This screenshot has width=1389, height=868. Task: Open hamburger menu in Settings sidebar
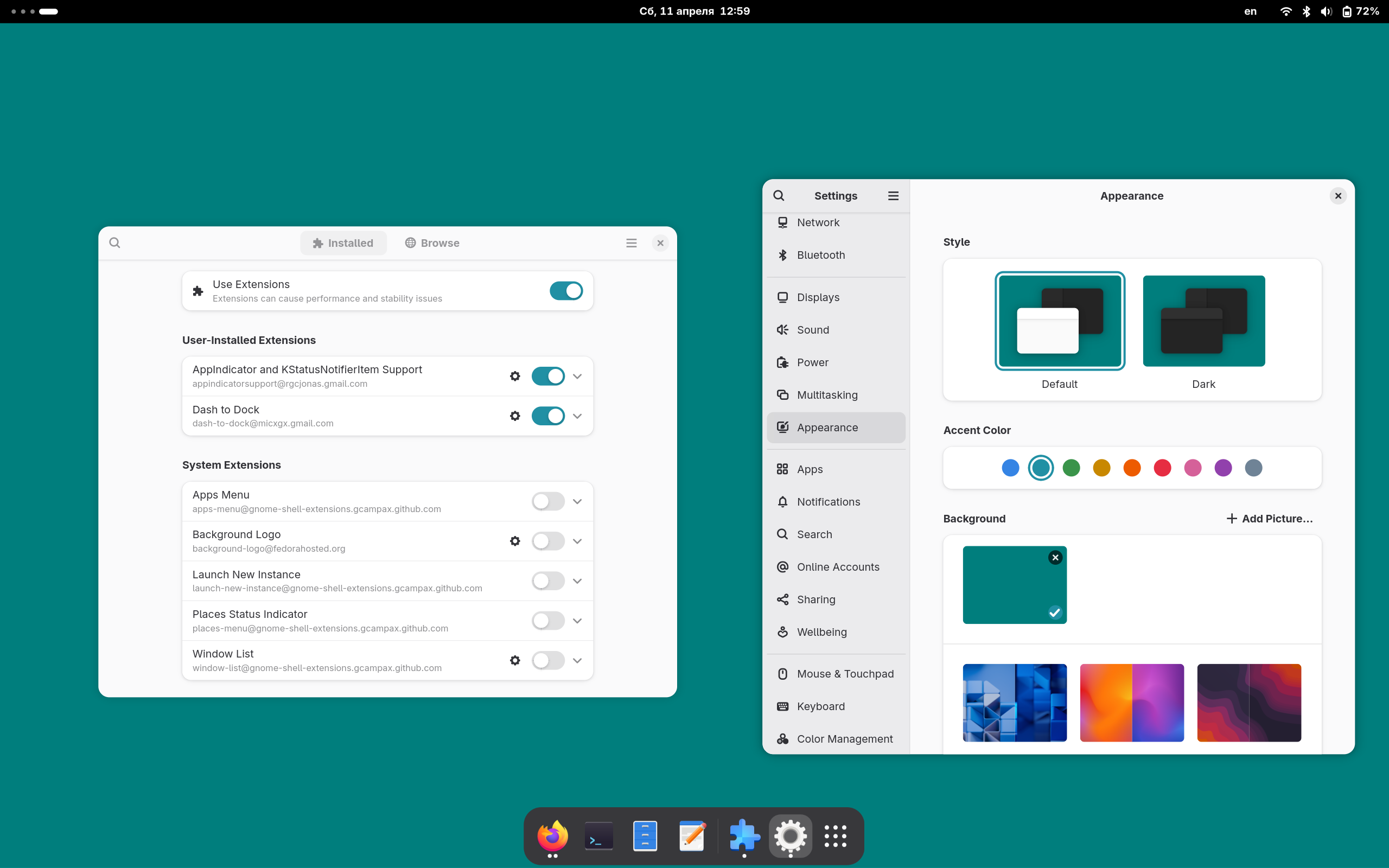click(x=893, y=196)
